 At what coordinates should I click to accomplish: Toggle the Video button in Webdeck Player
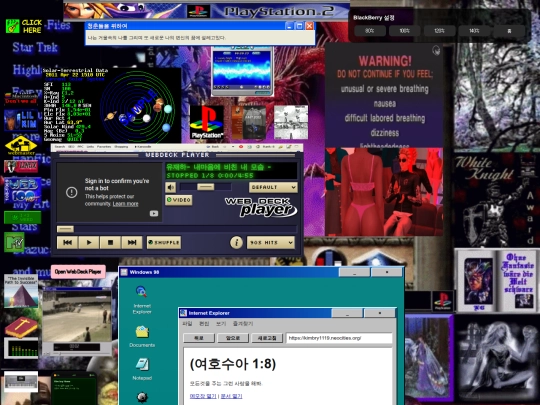point(179,200)
